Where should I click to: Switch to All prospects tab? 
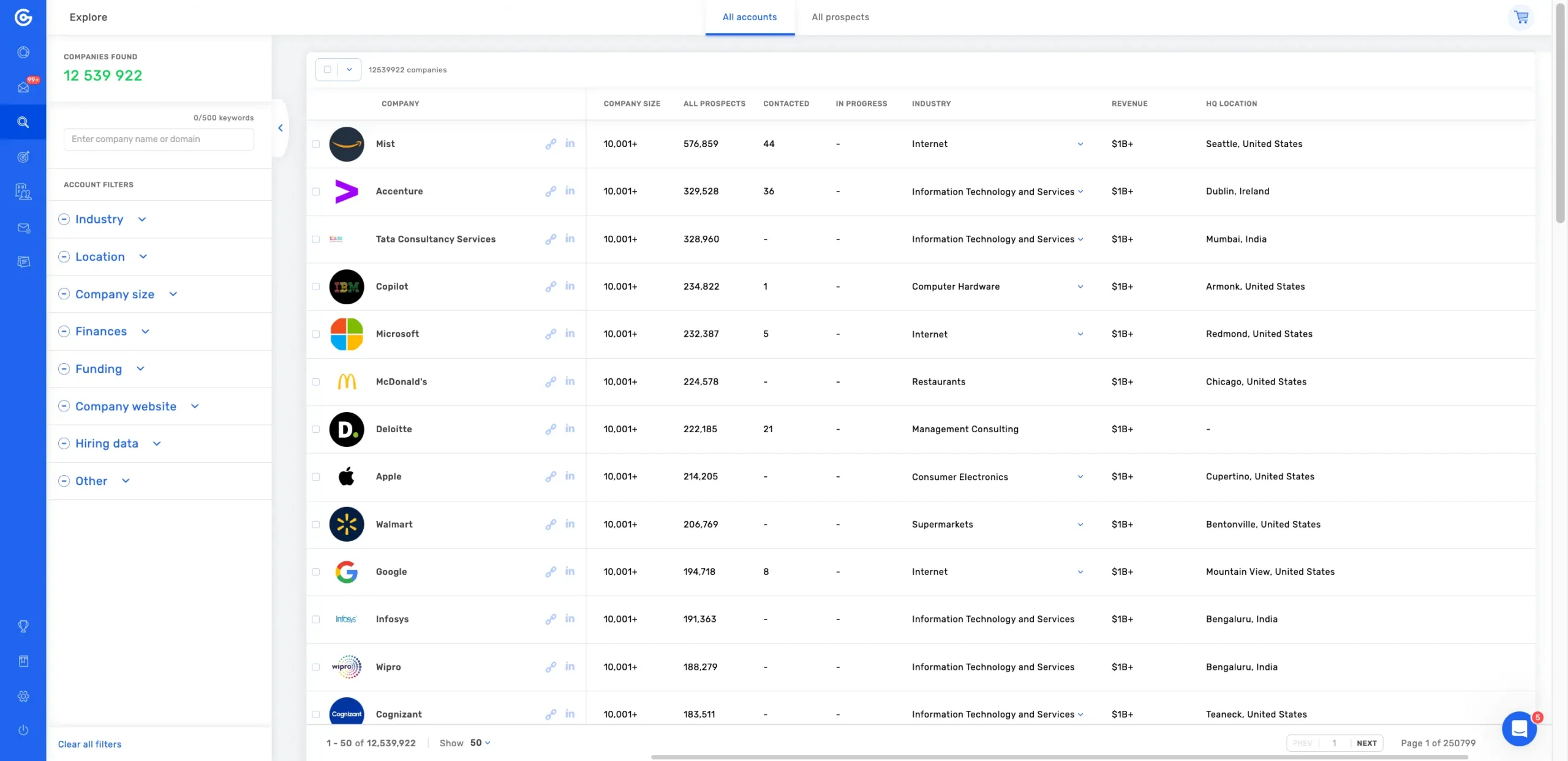840,17
